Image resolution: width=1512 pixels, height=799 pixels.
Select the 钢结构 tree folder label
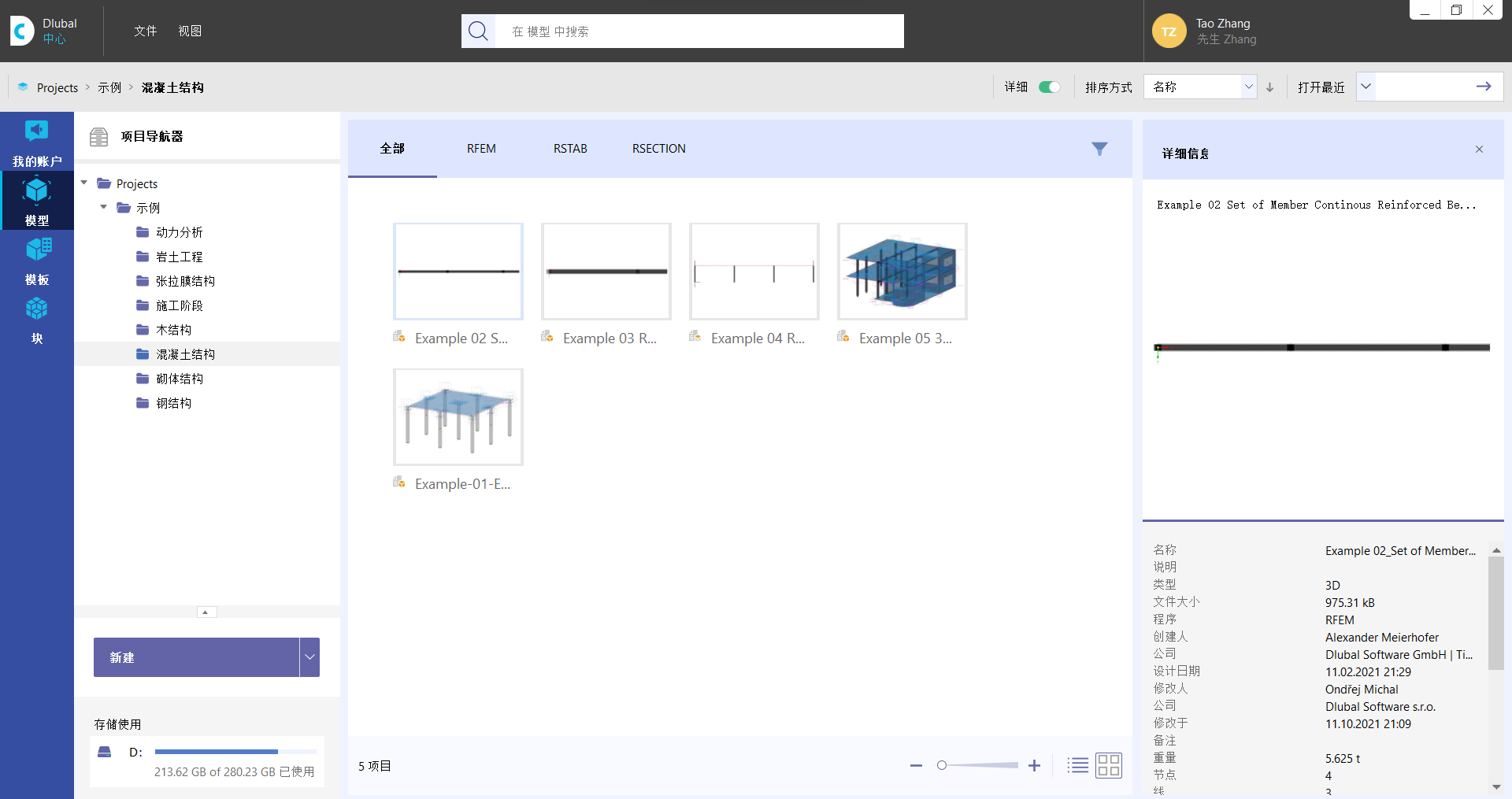(x=173, y=403)
